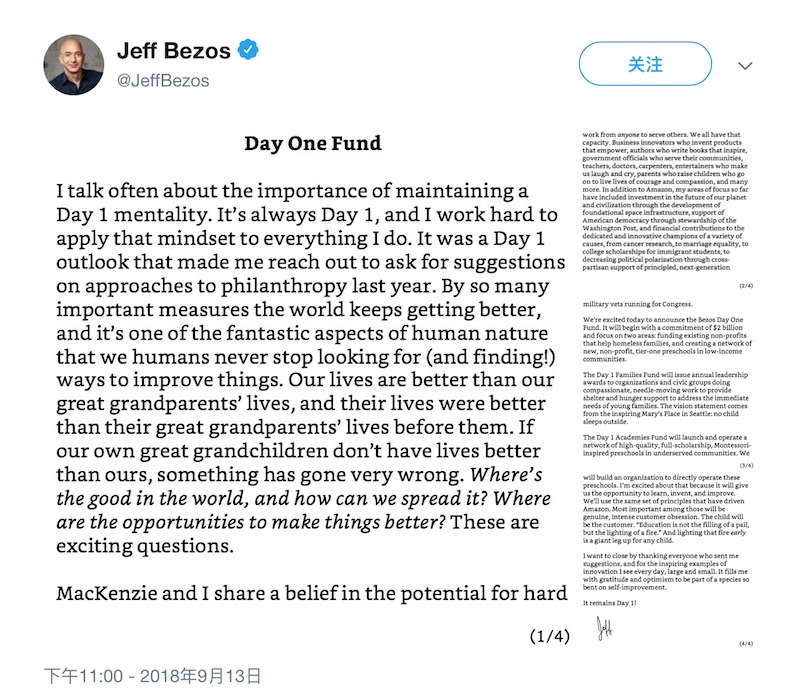Click the @JeffBezos handle
The height and width of the screenshot is (700, 800).
click(164, 79)
